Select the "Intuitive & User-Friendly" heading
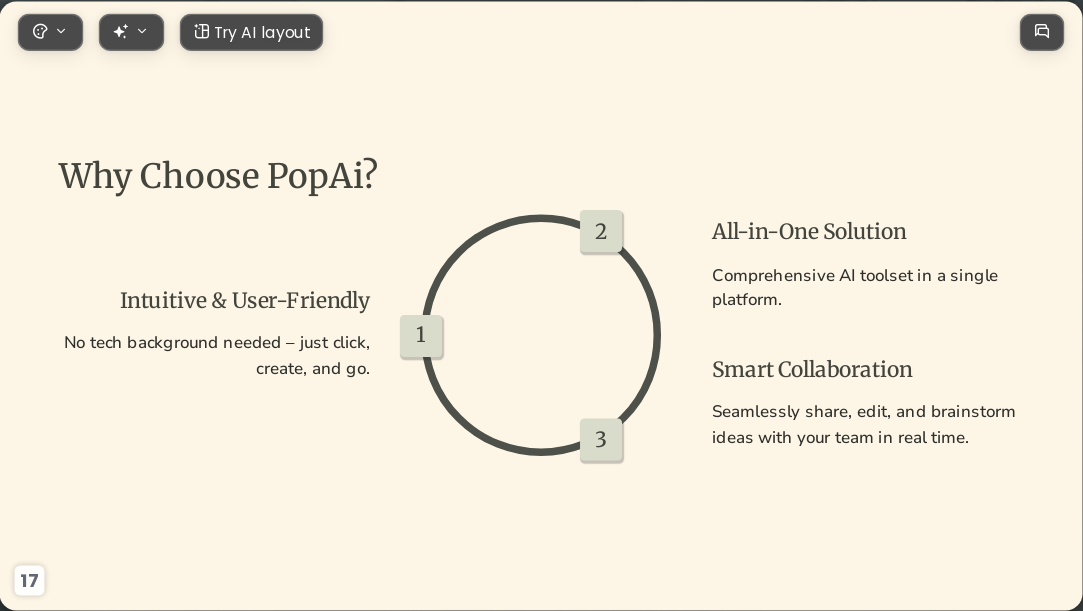1083x611 pixels. pyautogui.click(x=245, y=301)
